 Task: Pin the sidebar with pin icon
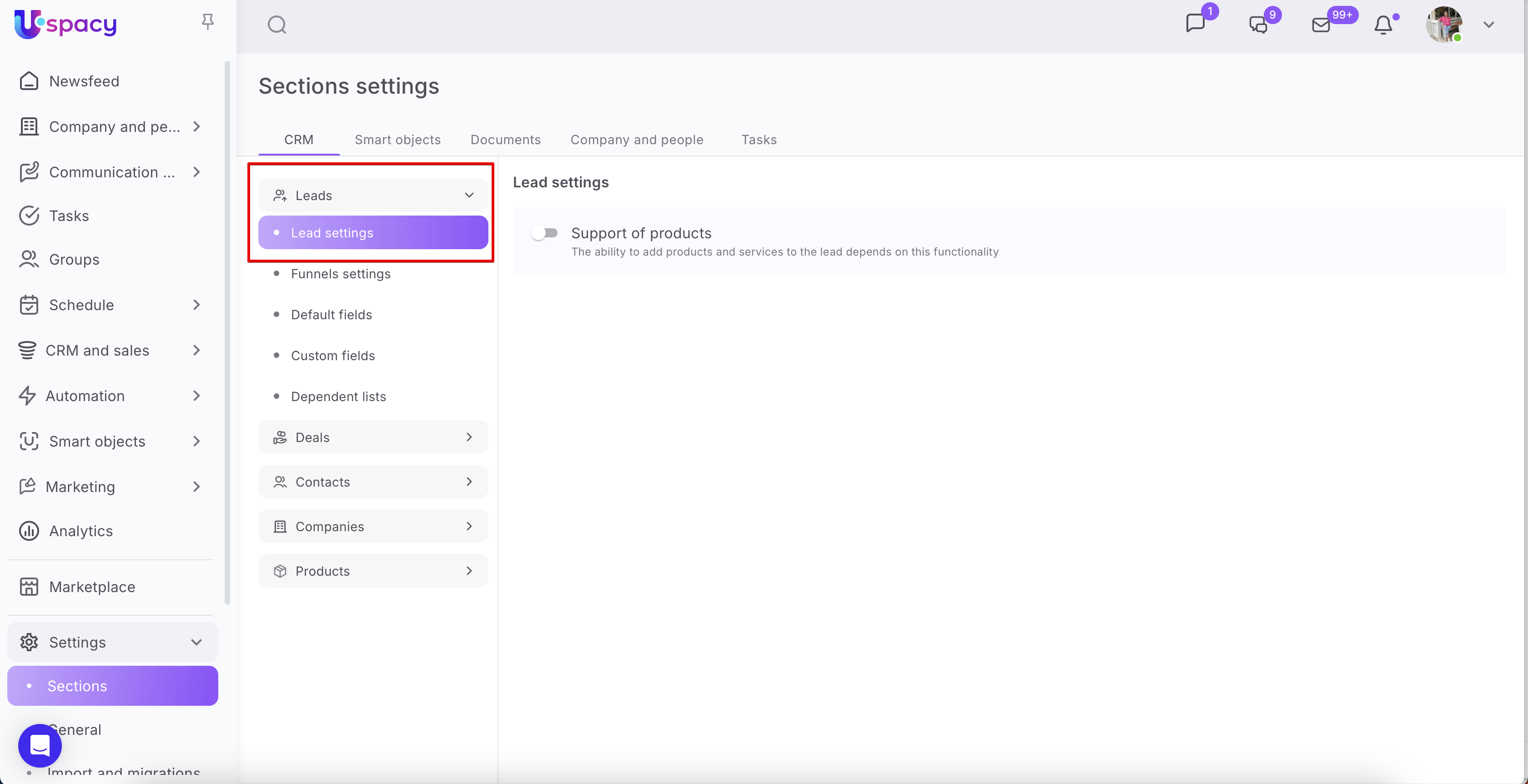tap(207, 22)
